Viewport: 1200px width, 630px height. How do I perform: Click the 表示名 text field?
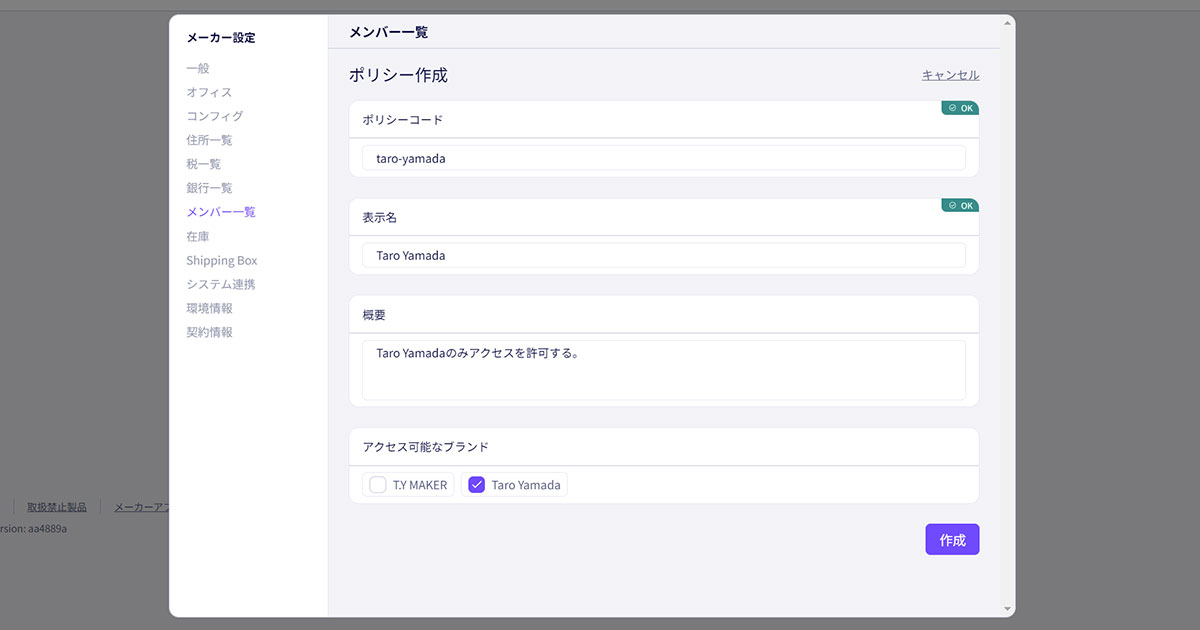(664, 255)
